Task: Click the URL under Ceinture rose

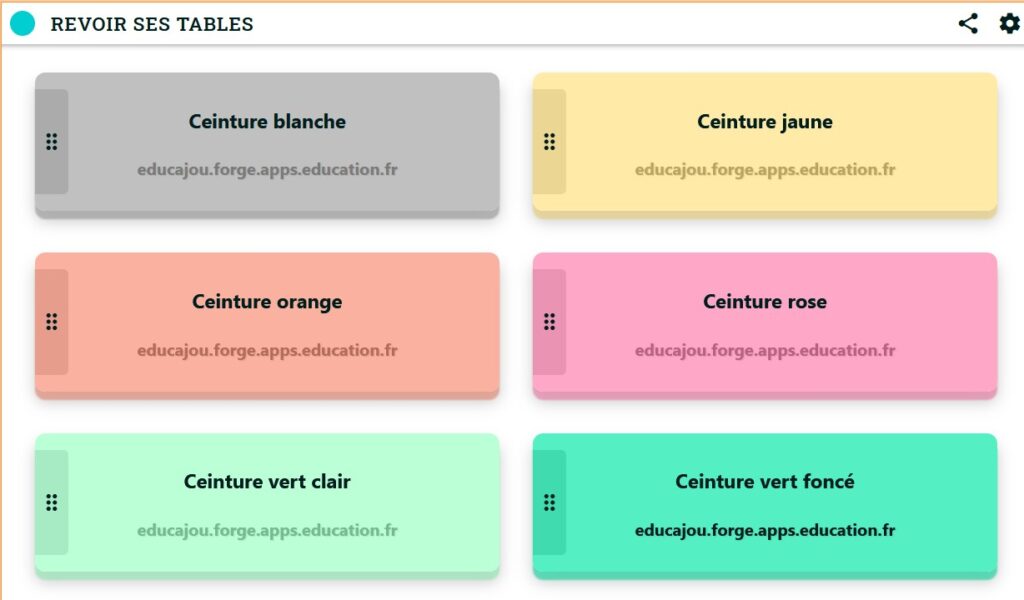Action: [x=765, y=351]
